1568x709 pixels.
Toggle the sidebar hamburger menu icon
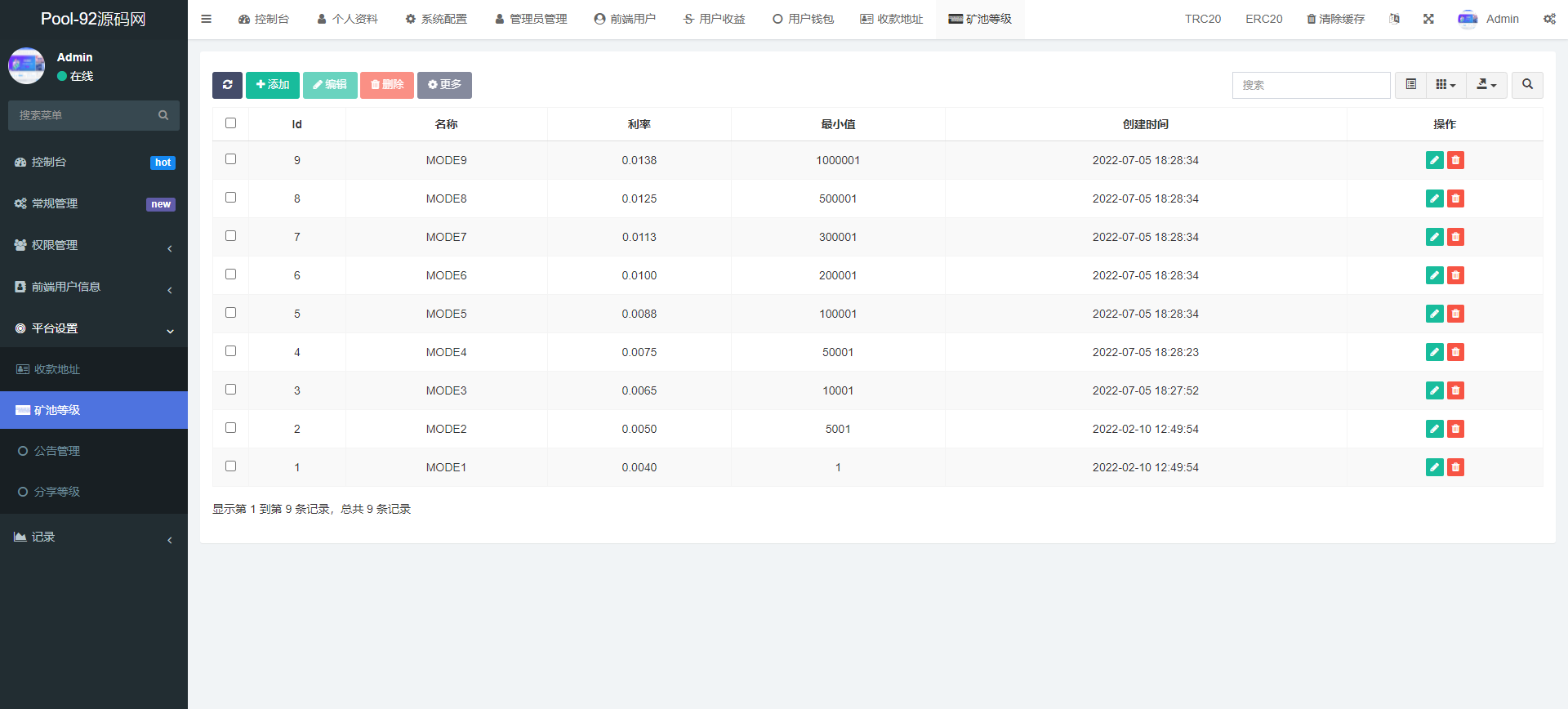point(206,19)
